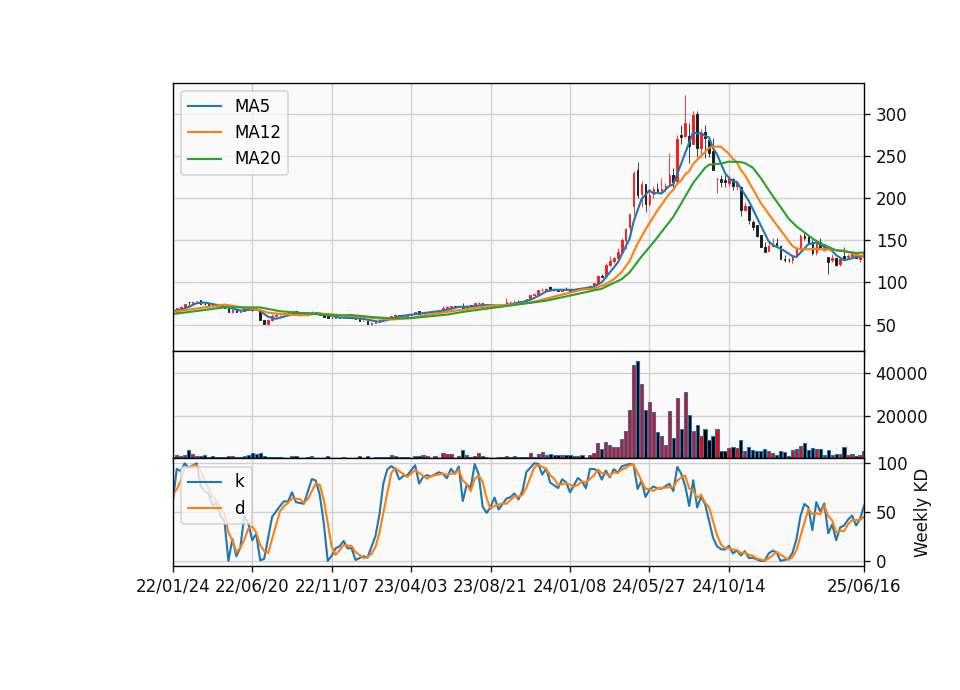
Task: Click the k legend label in KD panel
Action: (239, 481)
